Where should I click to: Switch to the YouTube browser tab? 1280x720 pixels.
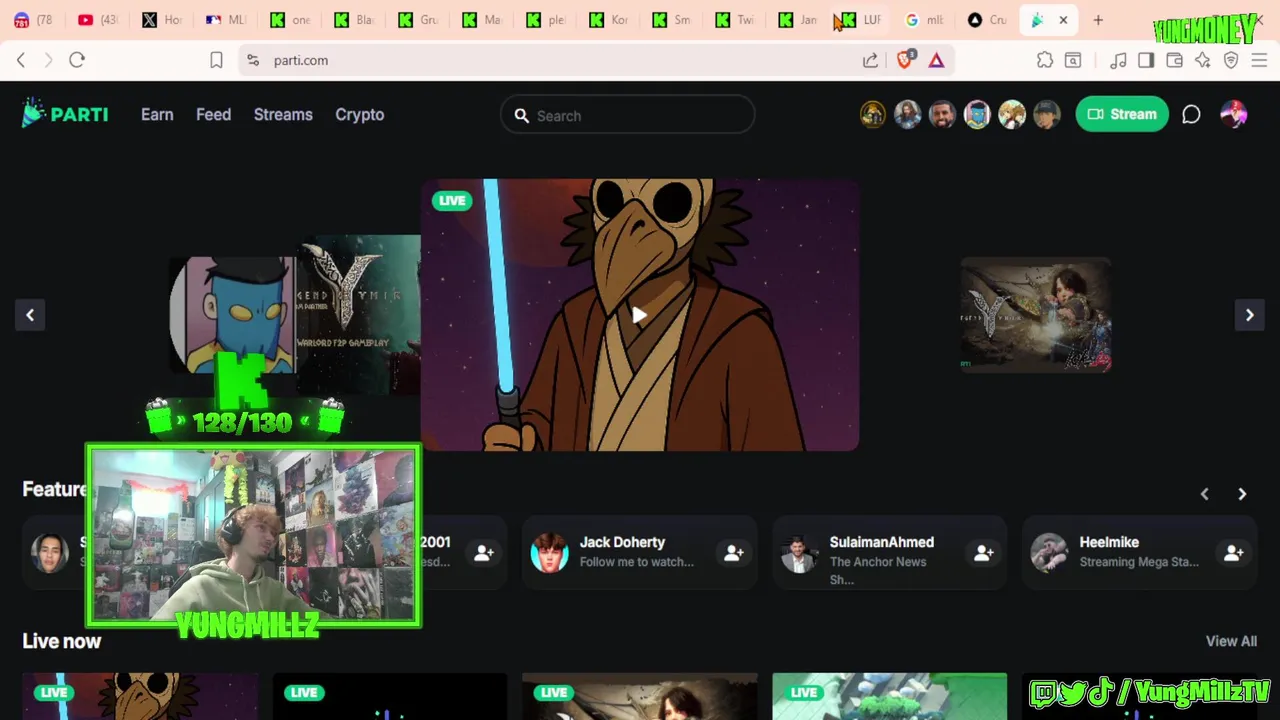point(98,20)
